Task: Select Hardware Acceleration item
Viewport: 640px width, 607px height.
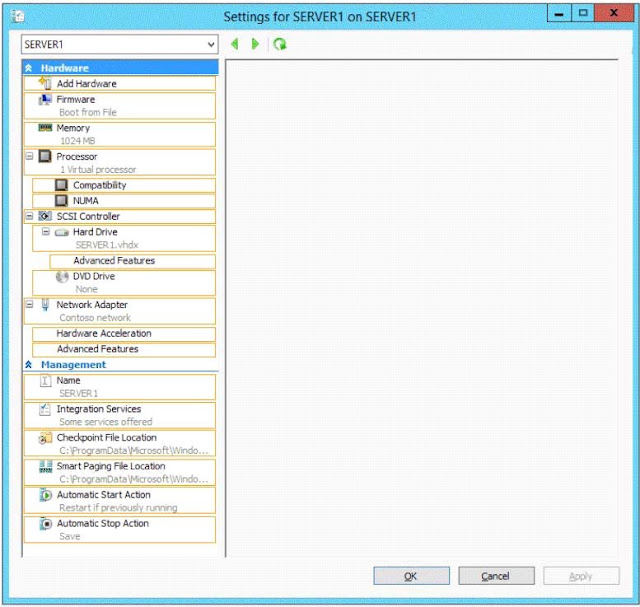Action: click(124, 334)
